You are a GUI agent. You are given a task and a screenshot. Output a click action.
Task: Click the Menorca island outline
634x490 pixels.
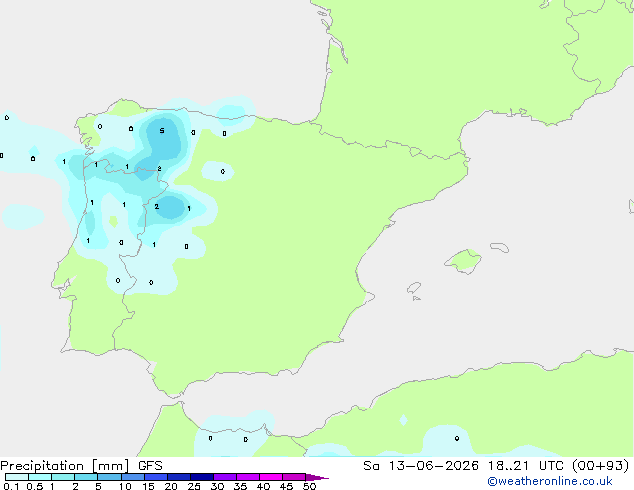point(500,247)
